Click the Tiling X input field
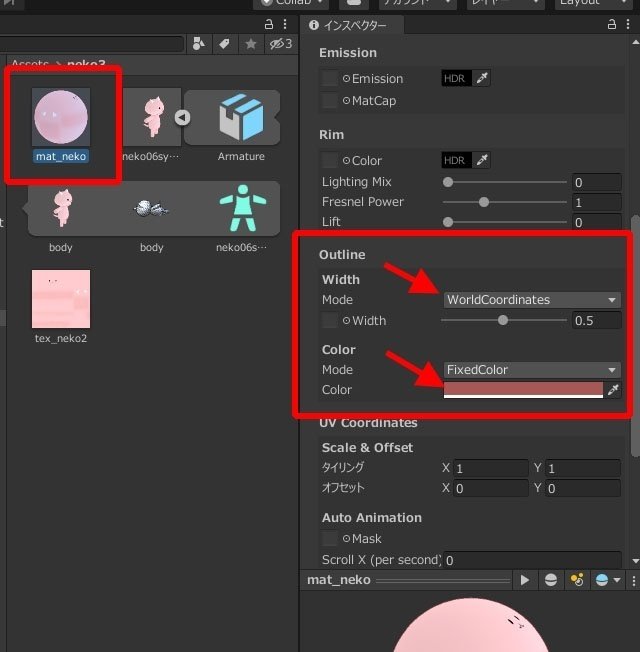This screenshot has width=640, height=652. coord(490,468)
